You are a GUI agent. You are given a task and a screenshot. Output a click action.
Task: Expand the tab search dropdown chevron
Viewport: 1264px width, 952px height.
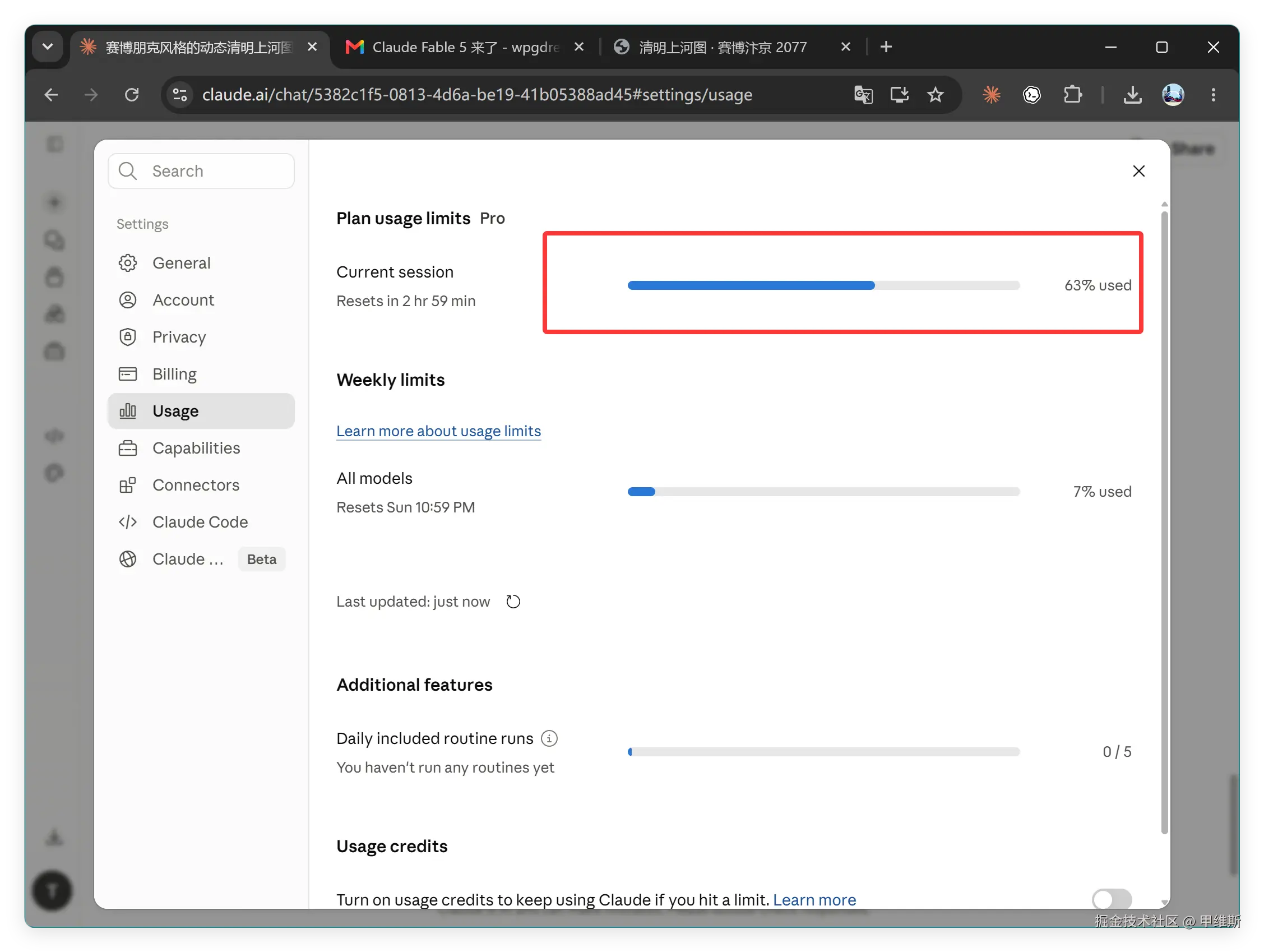tap(48, 47)
